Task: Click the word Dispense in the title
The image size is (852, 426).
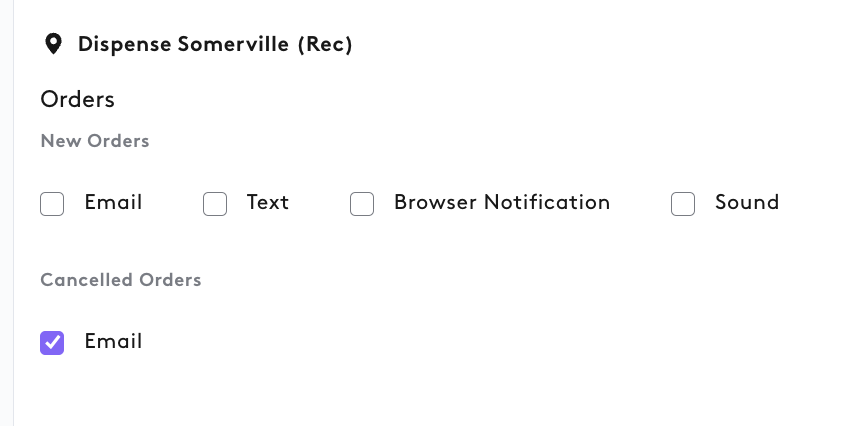Action: [x=125, y=44]
